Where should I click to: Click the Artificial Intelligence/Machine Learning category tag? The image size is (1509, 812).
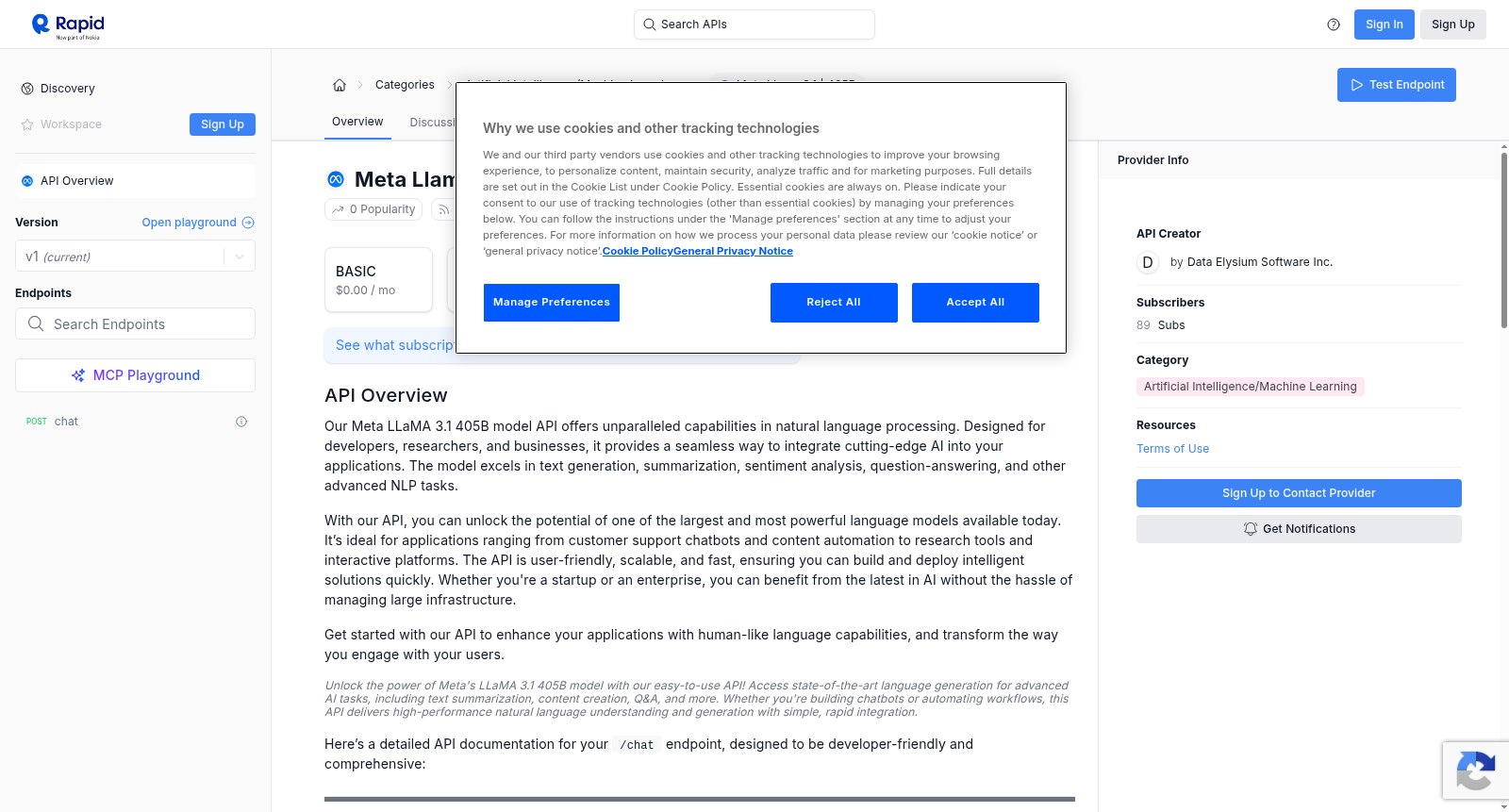coord(1250,387)
